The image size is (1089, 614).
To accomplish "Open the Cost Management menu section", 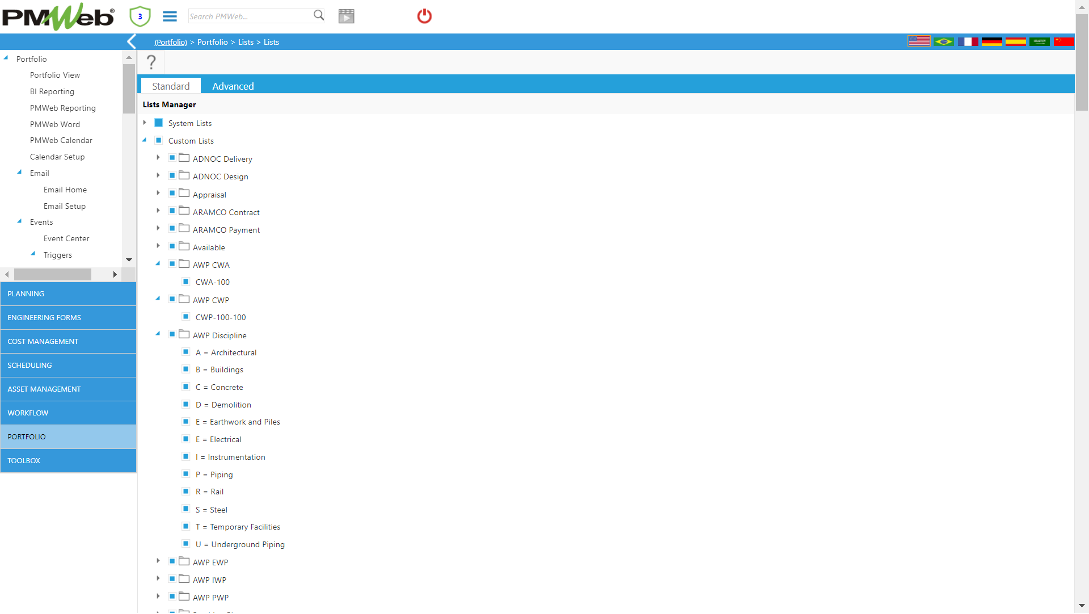I will 68,342.
